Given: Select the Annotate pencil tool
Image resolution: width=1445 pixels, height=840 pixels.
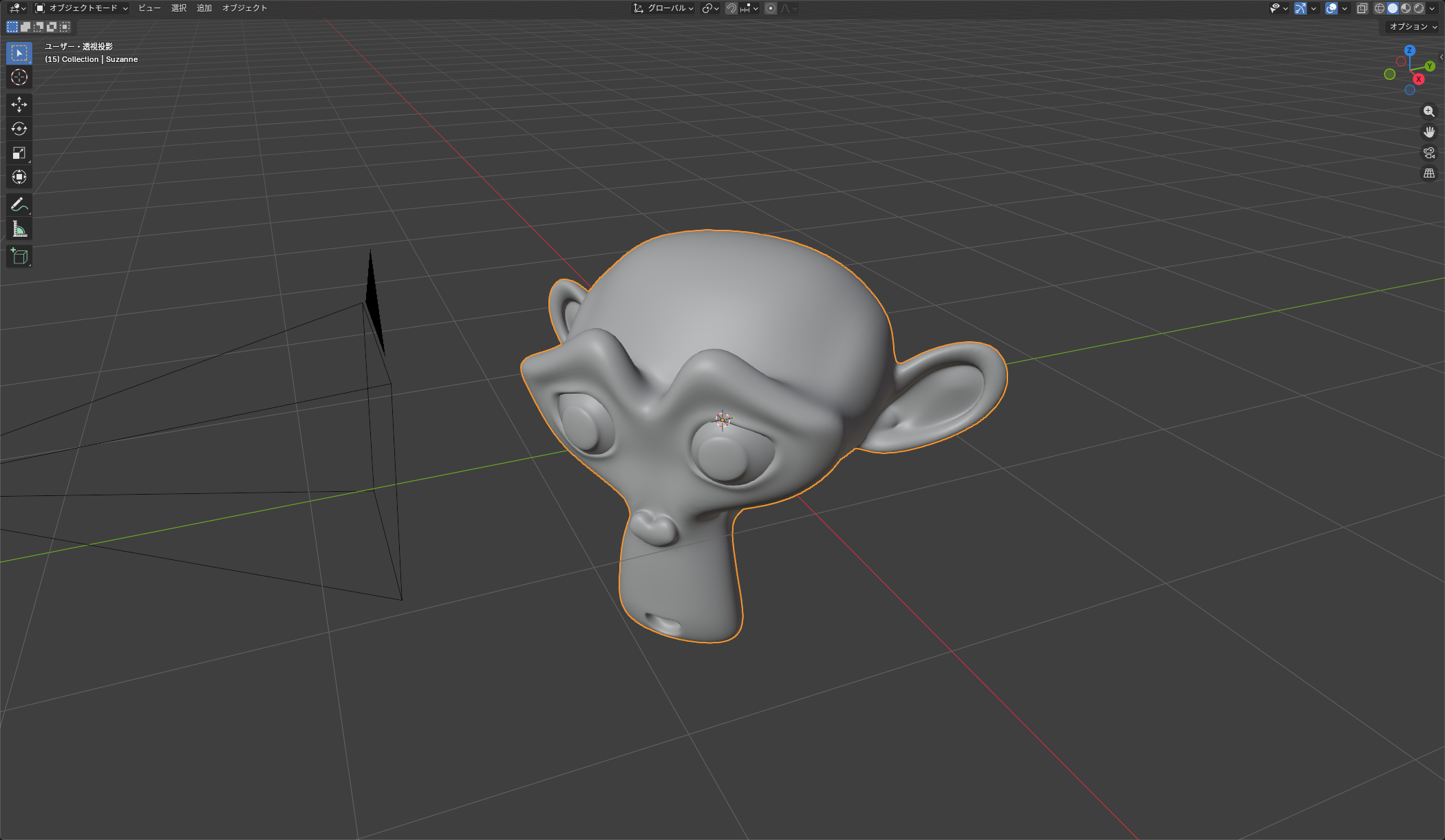Looking at the screenshot, I should click(19, 204).
